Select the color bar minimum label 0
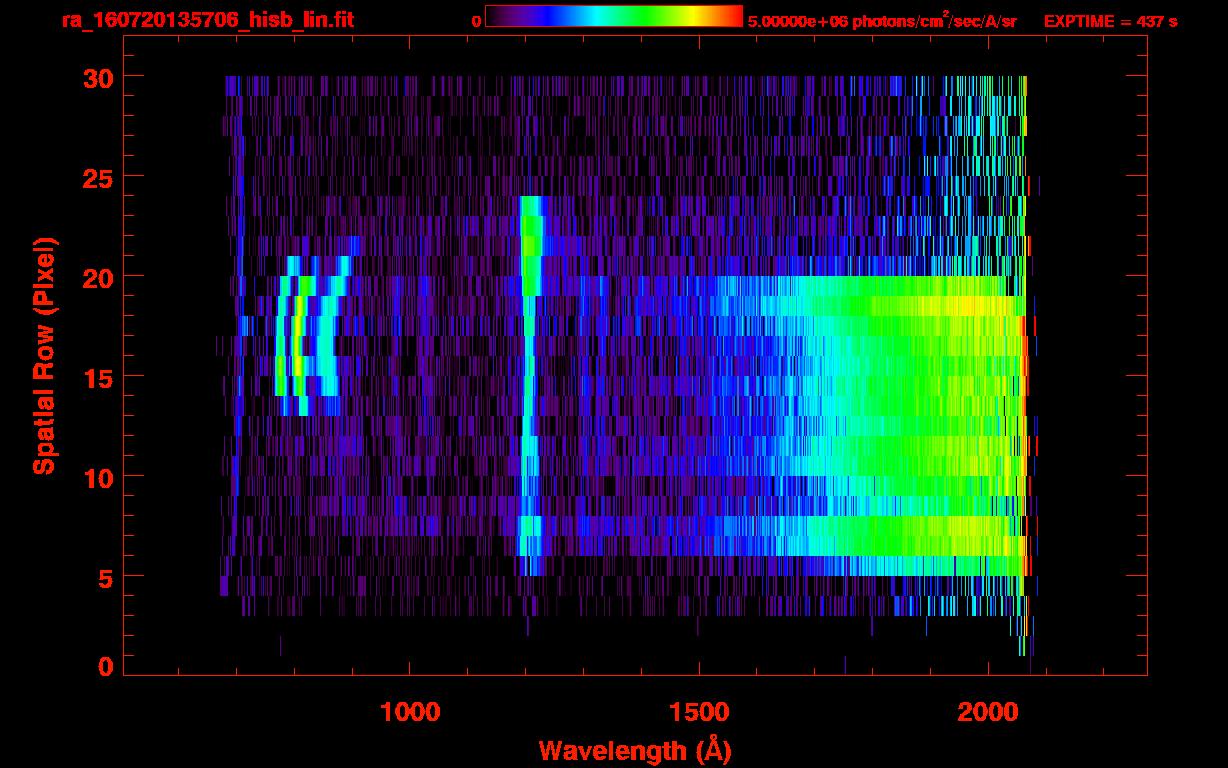 pos(477,21)
